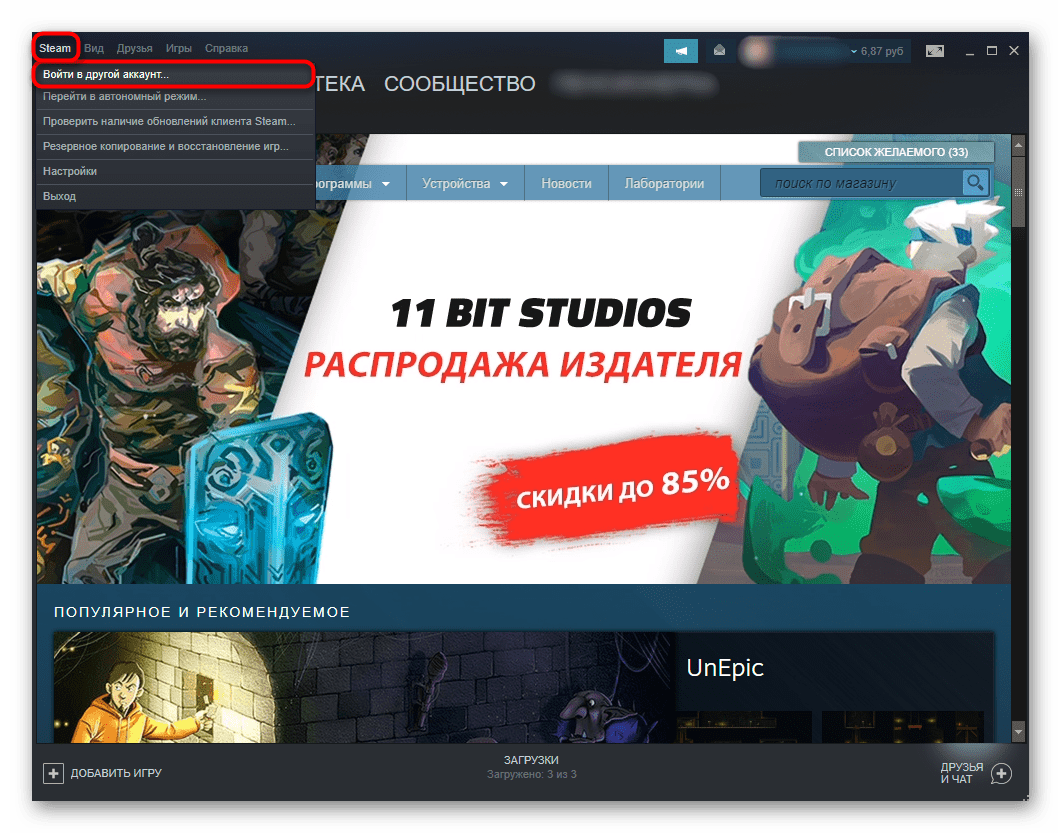Select Войти в другой аккаунт menu item
The image size is (1061, 833).
point(106,75)
